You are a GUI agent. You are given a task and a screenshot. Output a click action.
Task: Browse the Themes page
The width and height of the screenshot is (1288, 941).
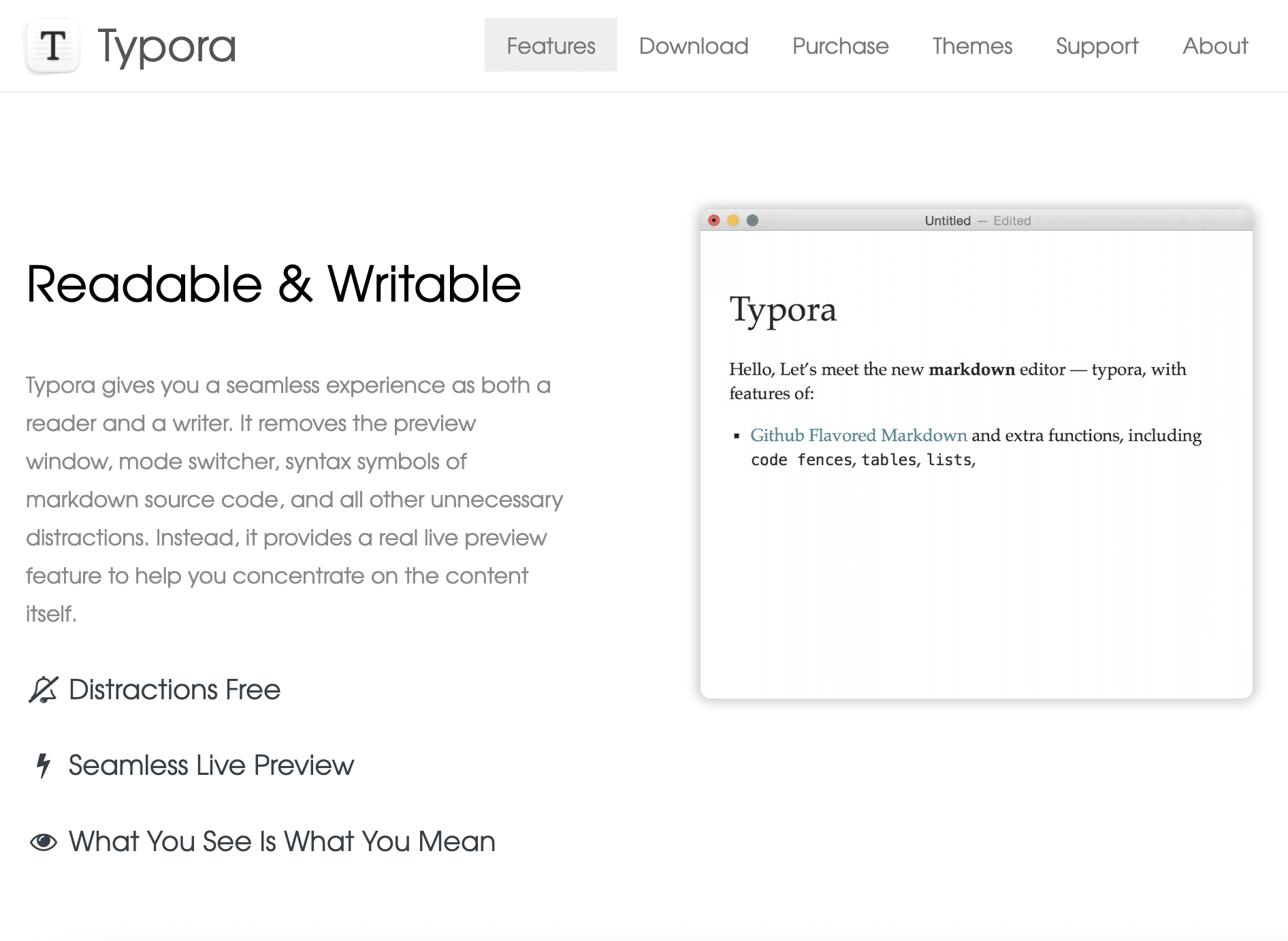click(972, 46)
